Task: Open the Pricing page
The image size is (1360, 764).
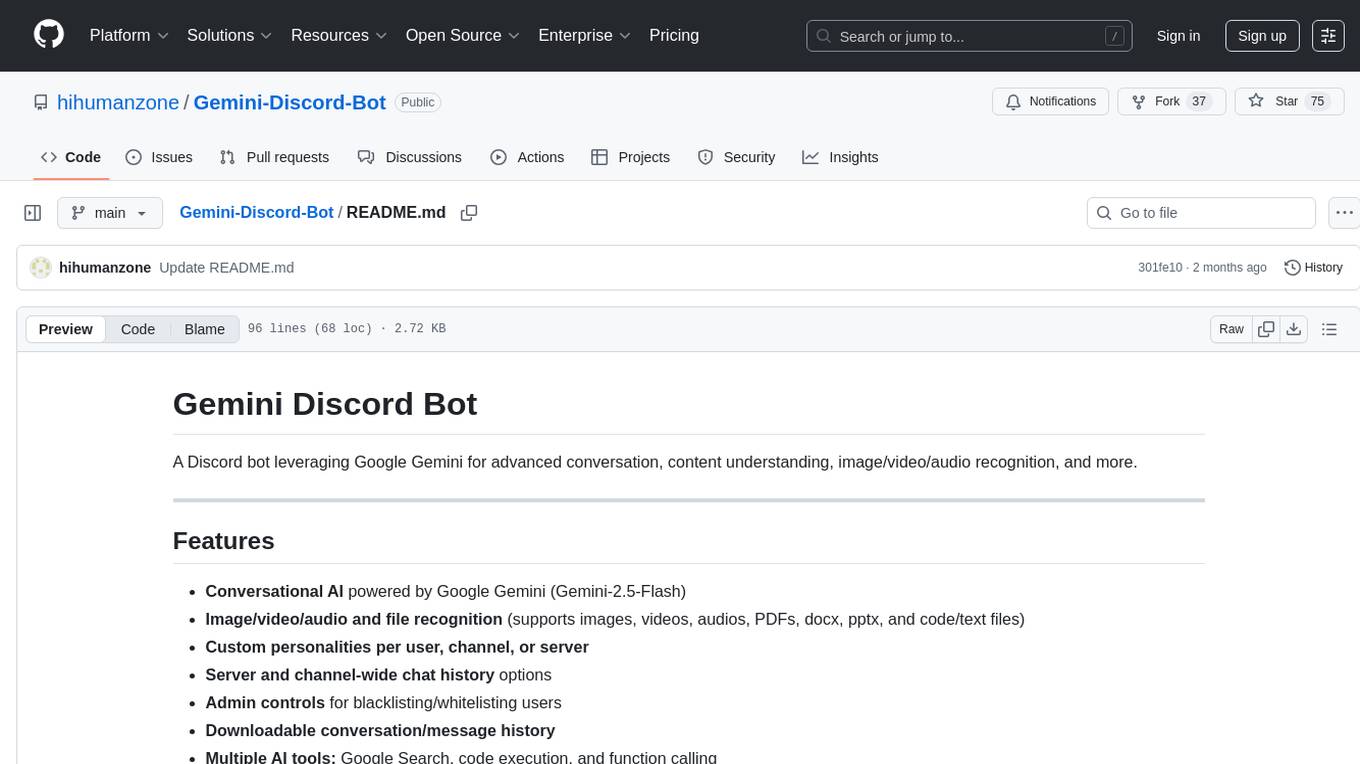Action: click(x=674, y=35)
